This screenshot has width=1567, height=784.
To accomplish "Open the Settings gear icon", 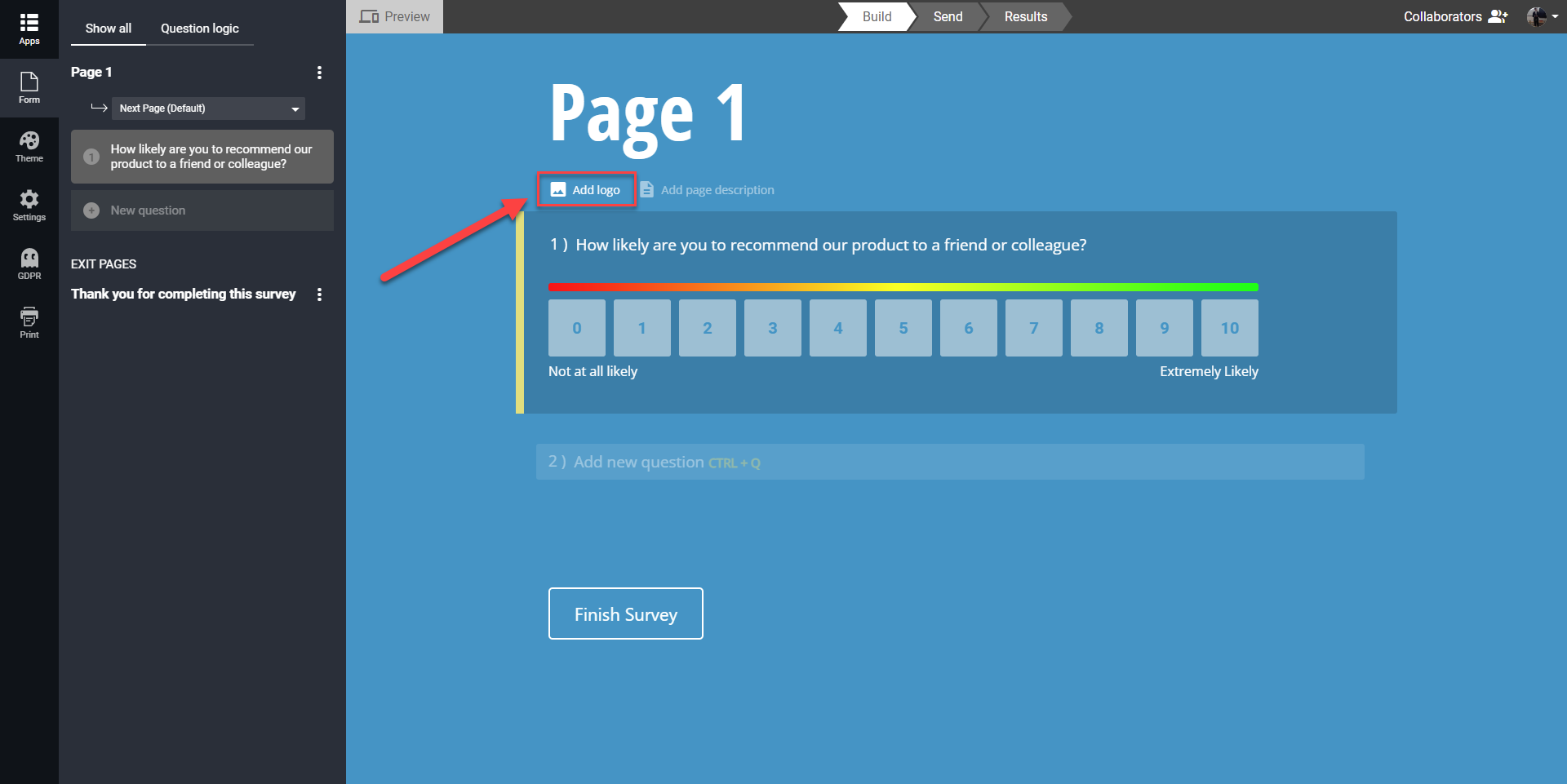I will 29,199.
